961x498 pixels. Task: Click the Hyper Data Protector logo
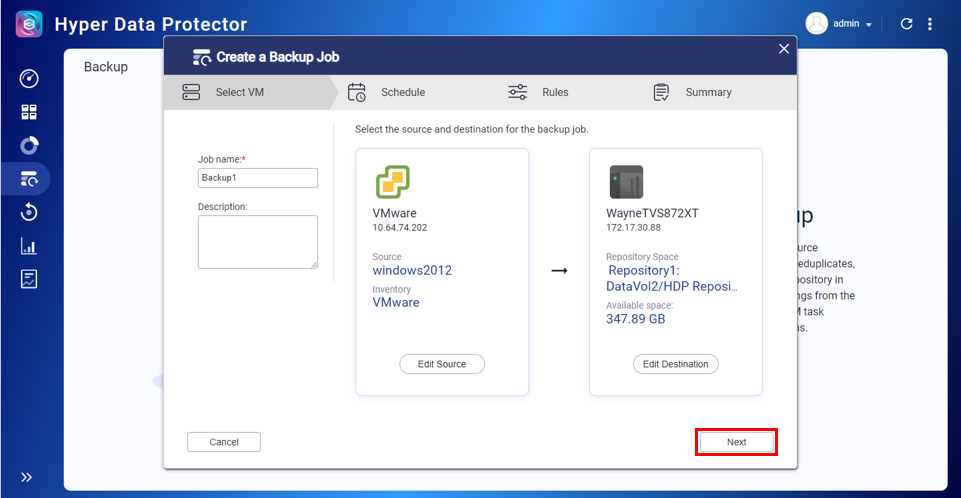(x=29, y=24)
